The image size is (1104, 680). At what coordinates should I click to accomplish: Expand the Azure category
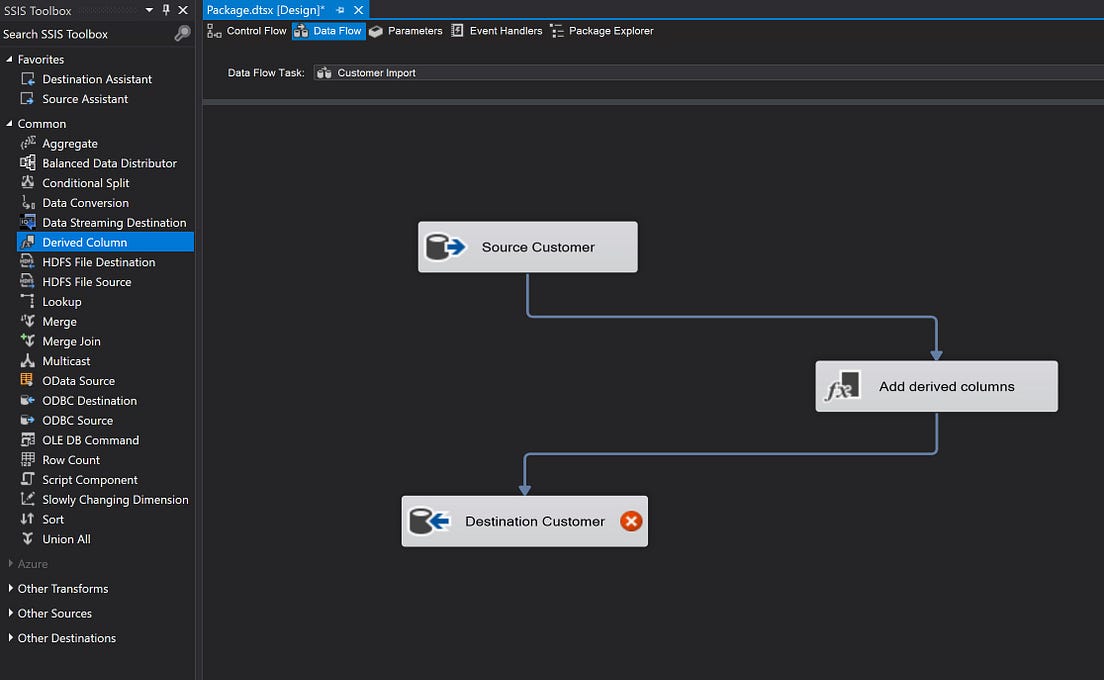pyautogui.click(x=9, y=563)
